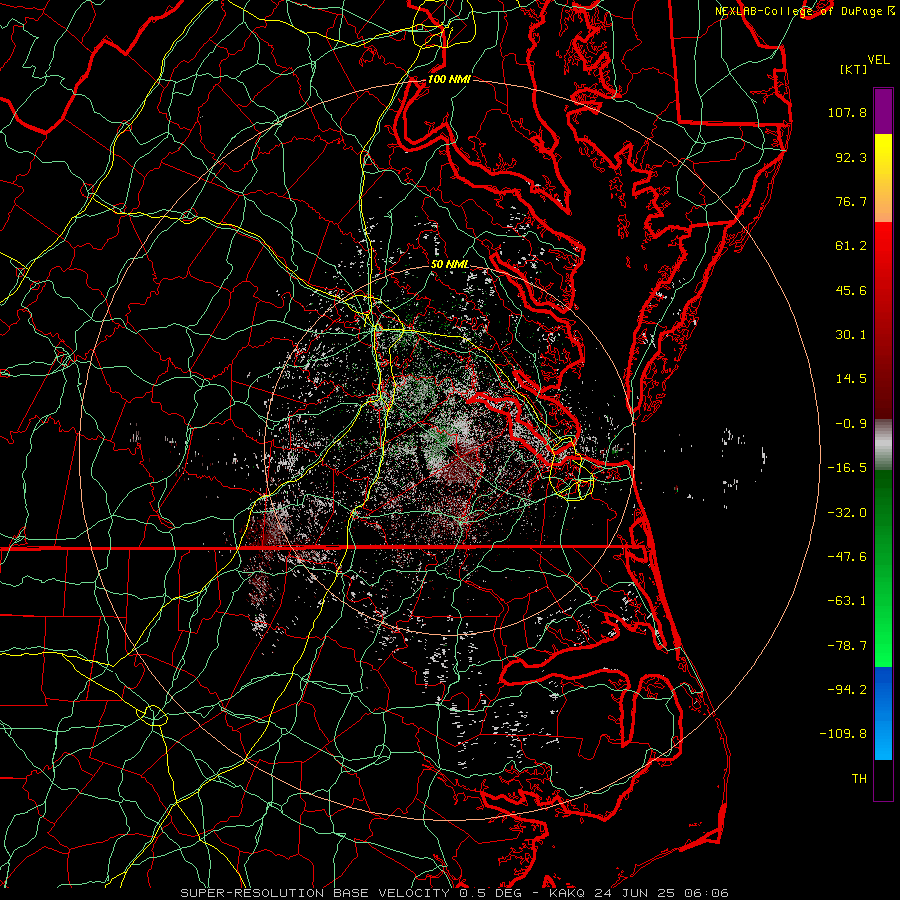Click the SUPER-RESOLUTION BASE VELOCITY caption text
The image size is (900, 900).
(x=316, y=893)
